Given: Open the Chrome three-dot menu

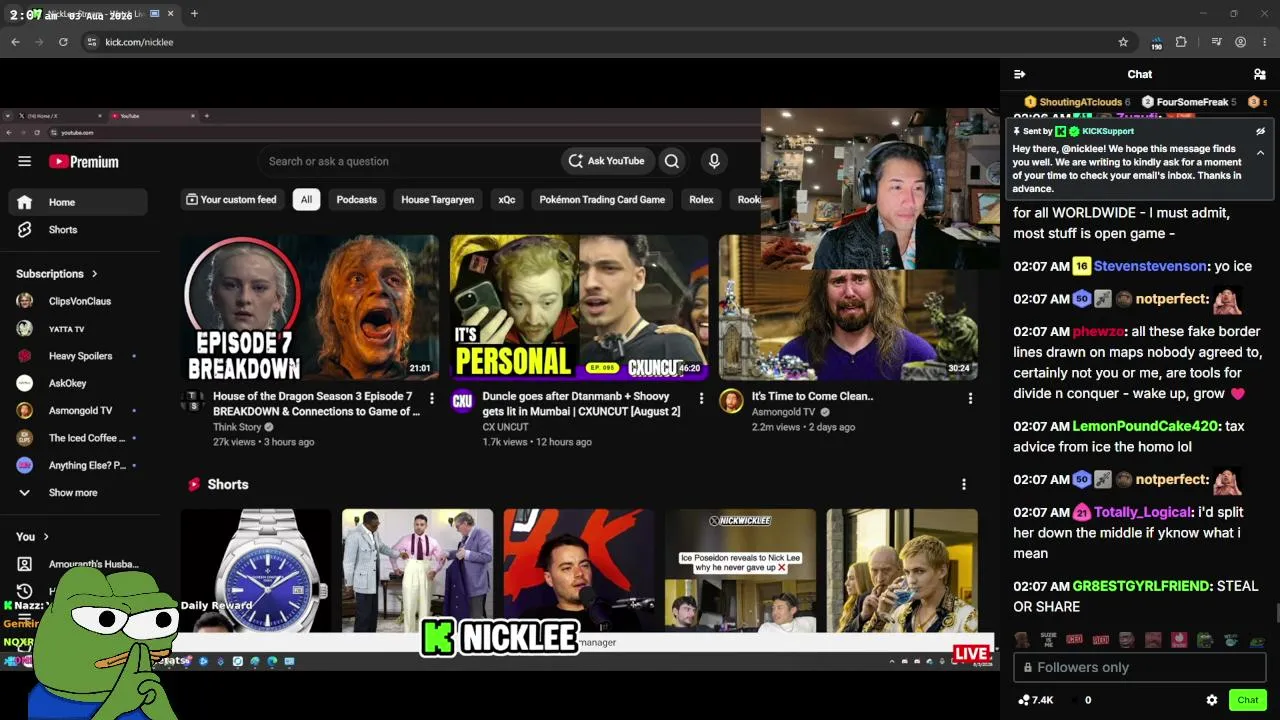Looking at the screenshot, I should click(x=1265, y=42).
